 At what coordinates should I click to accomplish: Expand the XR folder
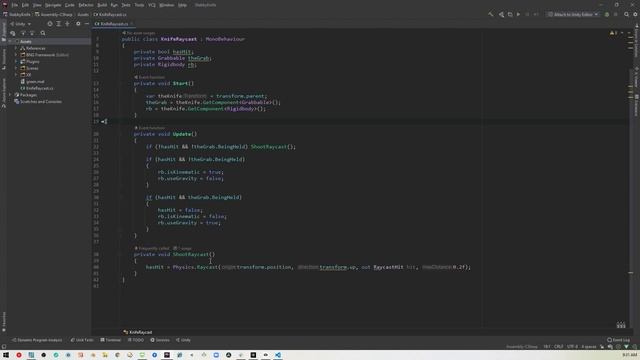pos(16,75)
